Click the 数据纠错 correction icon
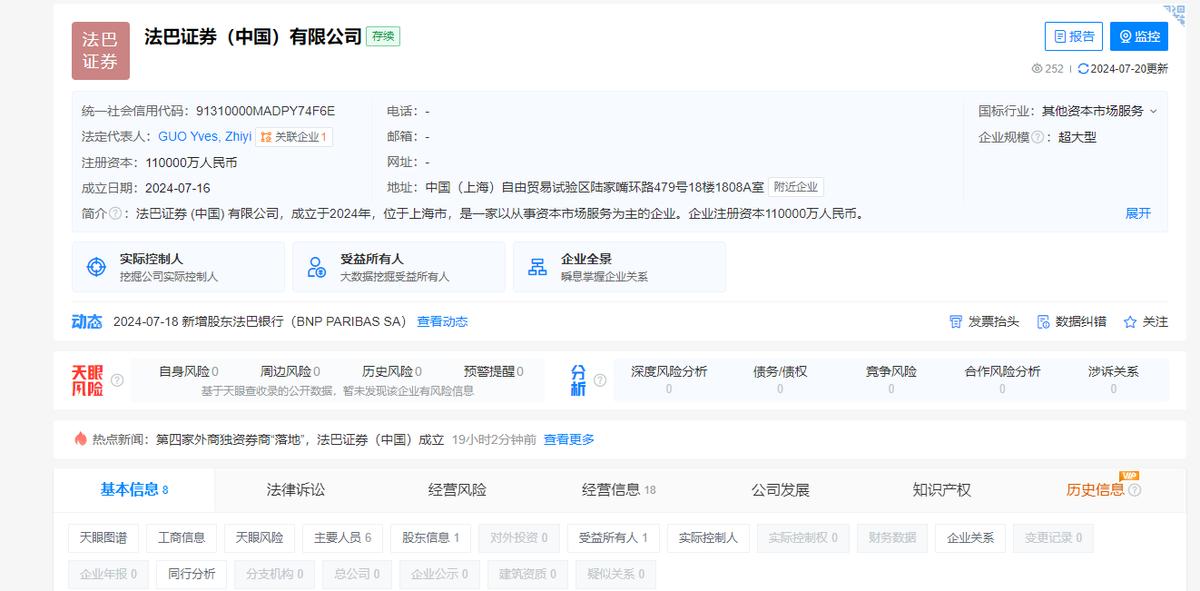Viewport: 1200px width, 591px height. [x=1043, y=322]
